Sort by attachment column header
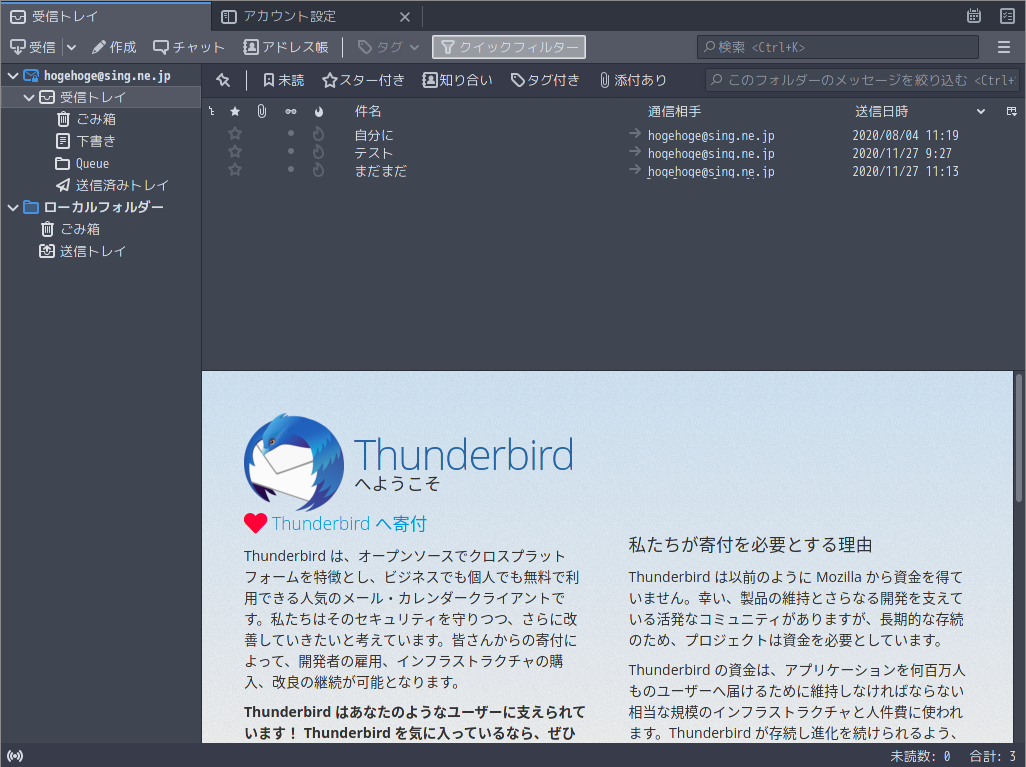 tap(262, 111)
